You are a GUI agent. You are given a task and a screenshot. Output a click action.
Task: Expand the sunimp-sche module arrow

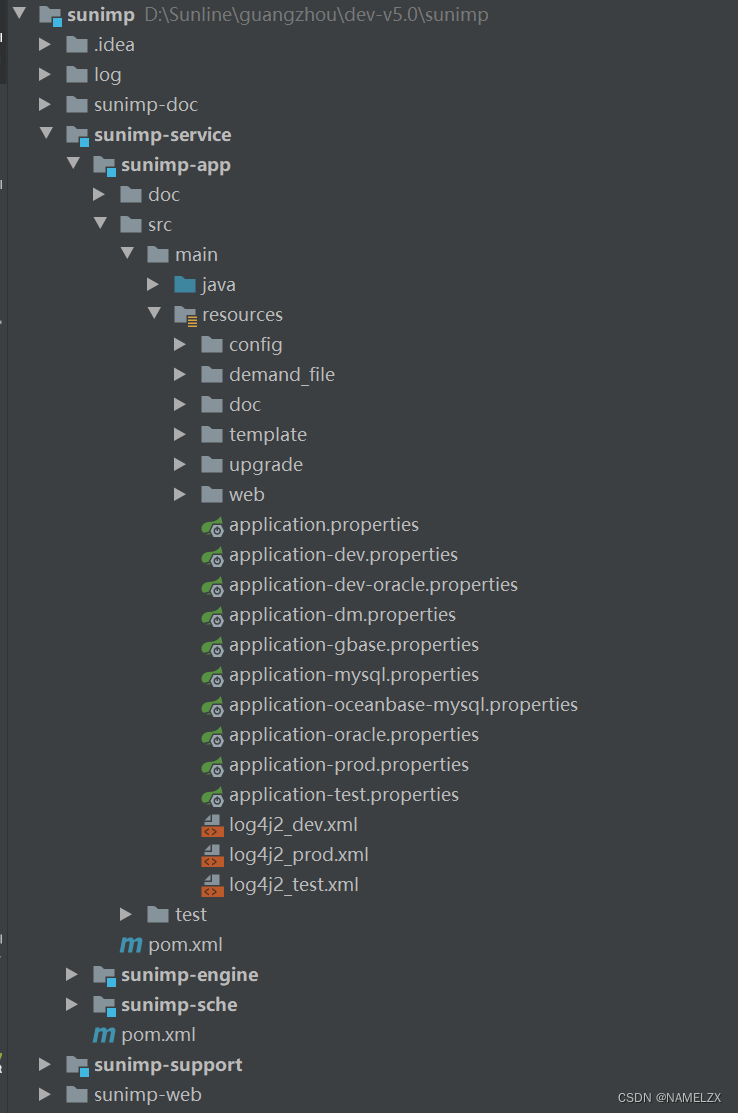72,1004
